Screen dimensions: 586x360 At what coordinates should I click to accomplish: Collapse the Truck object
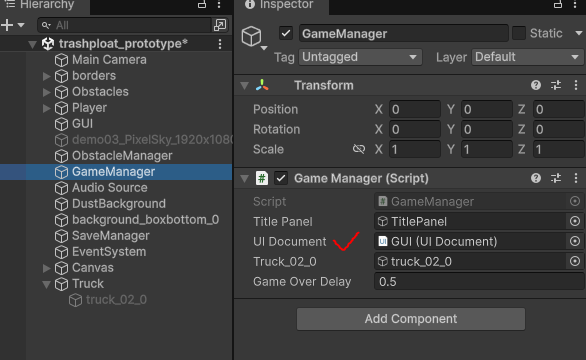click(x=46, y=284)
